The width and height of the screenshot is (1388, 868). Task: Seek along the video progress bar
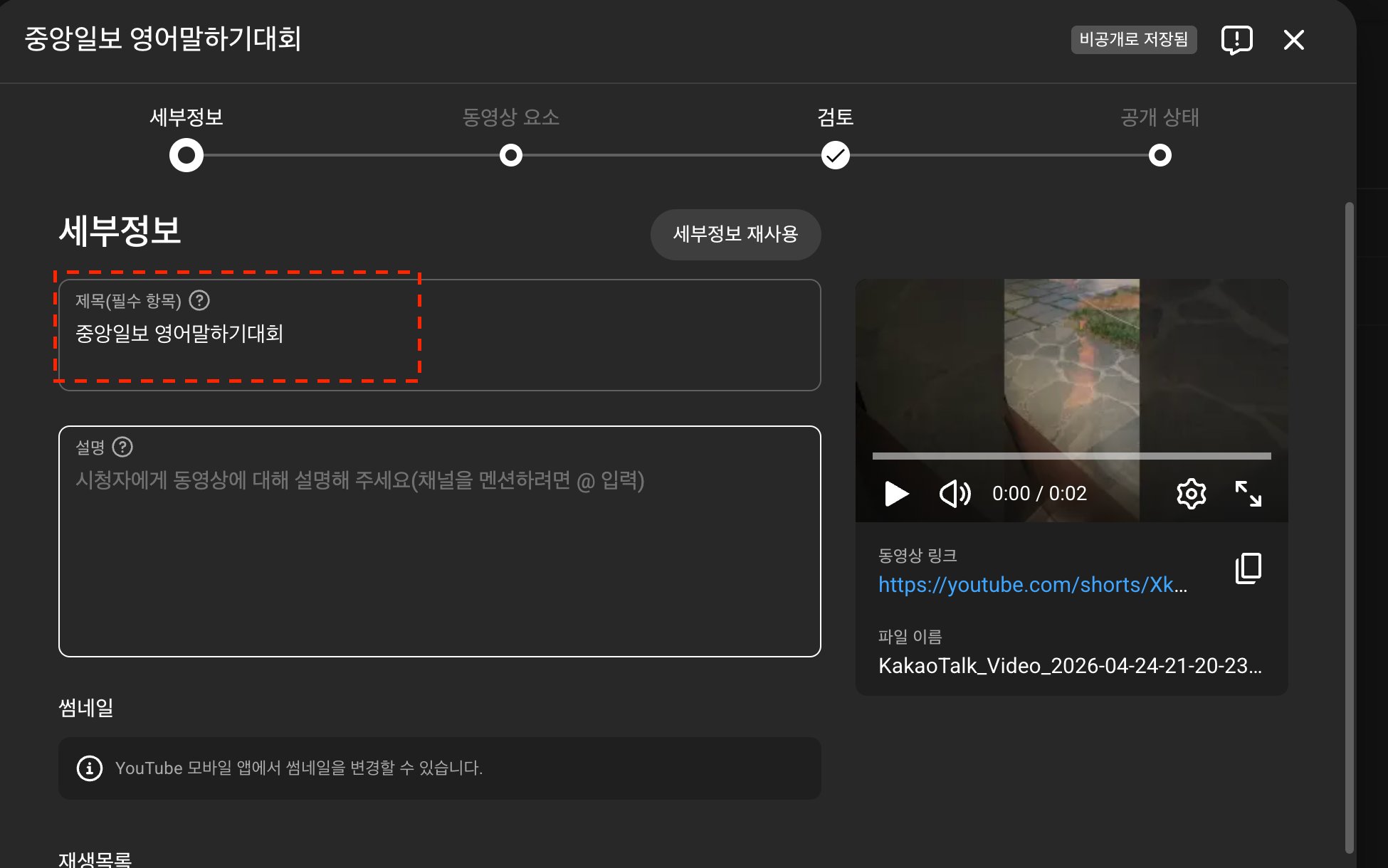click(x=1071, y=455)
